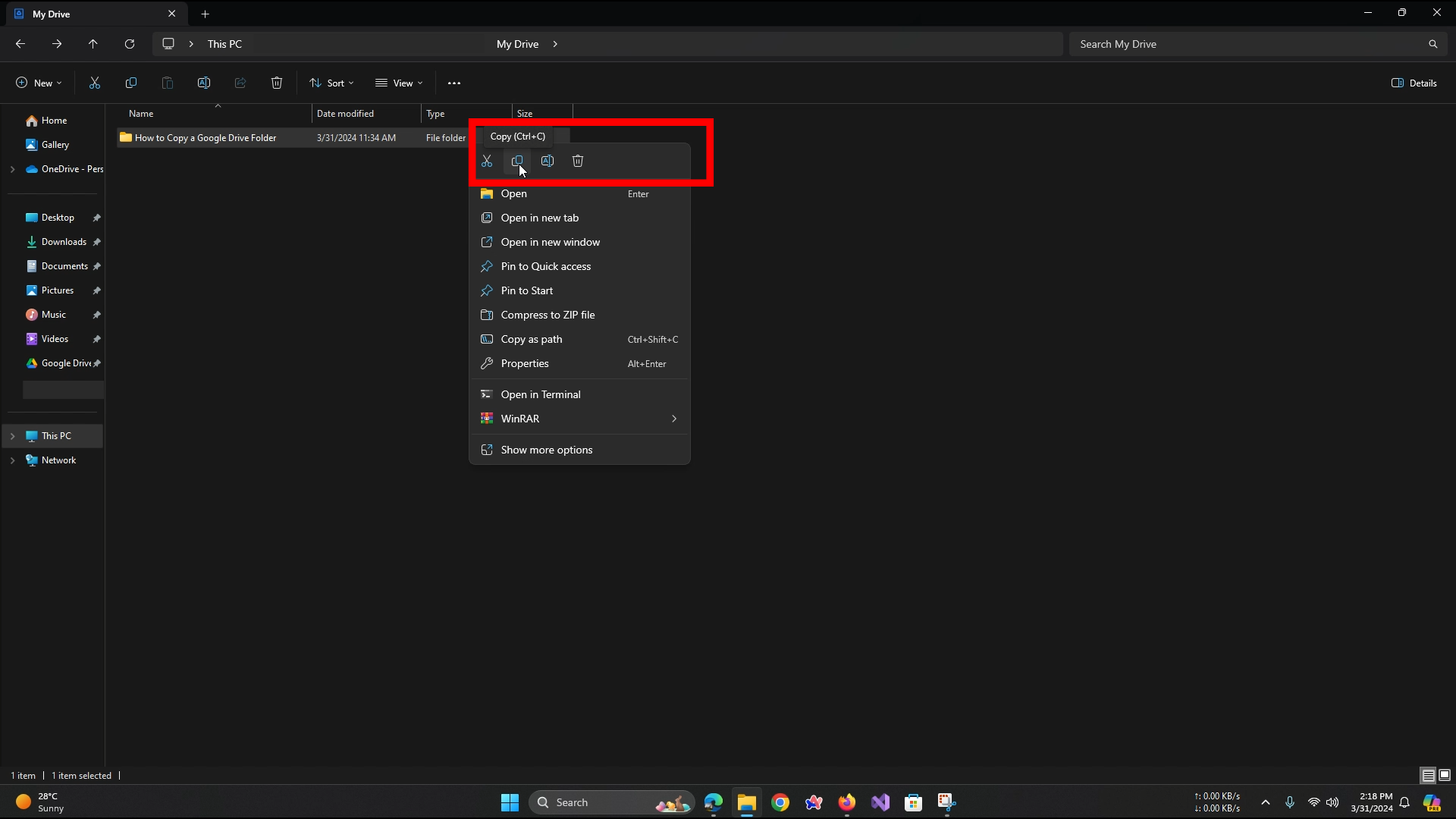
Task: Expand the This PC tree node
Action: click(12, 436)
